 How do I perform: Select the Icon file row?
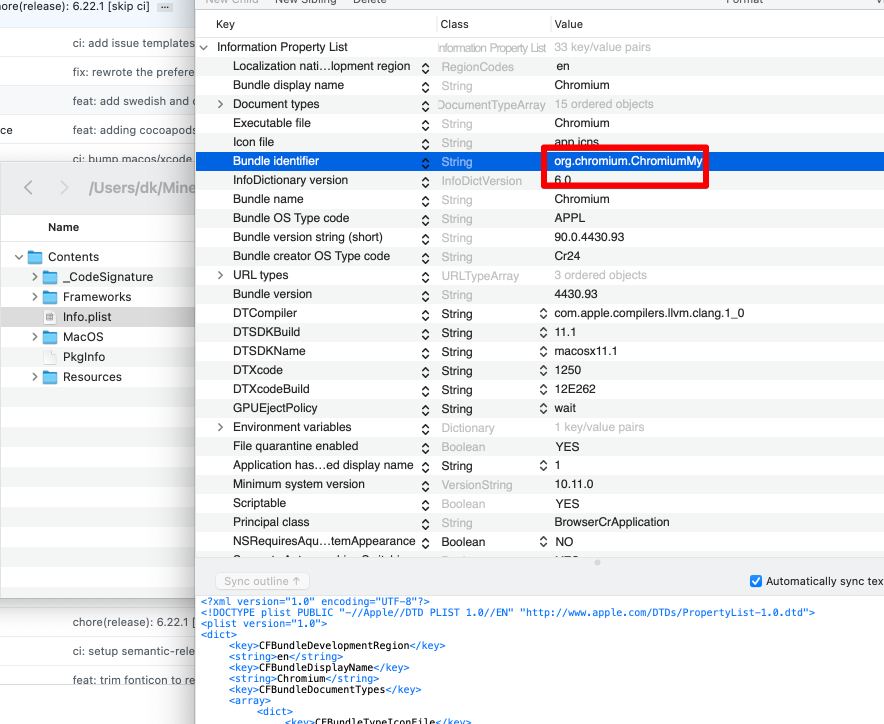click(540, 143)
